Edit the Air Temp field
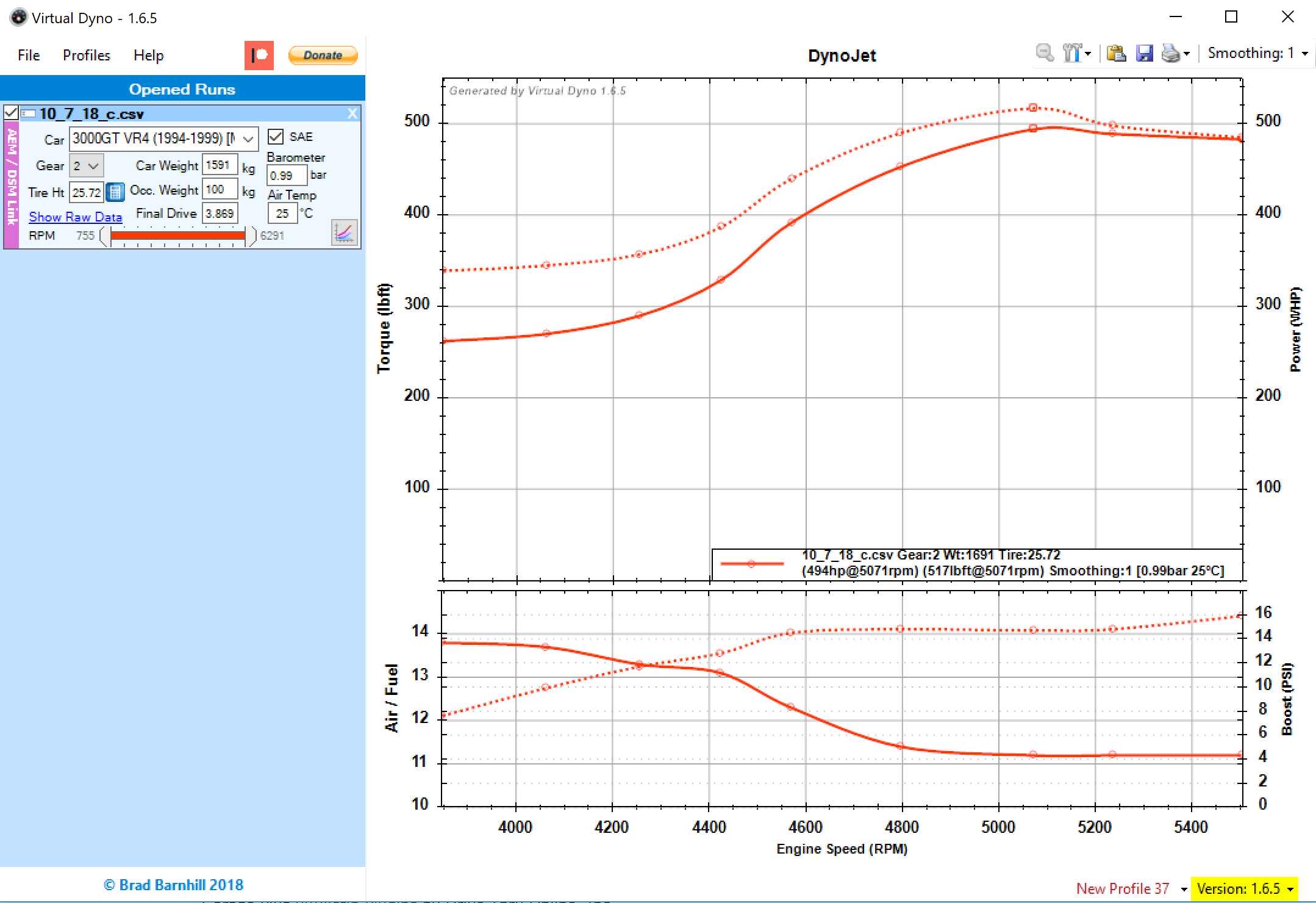 pos(282,214)
